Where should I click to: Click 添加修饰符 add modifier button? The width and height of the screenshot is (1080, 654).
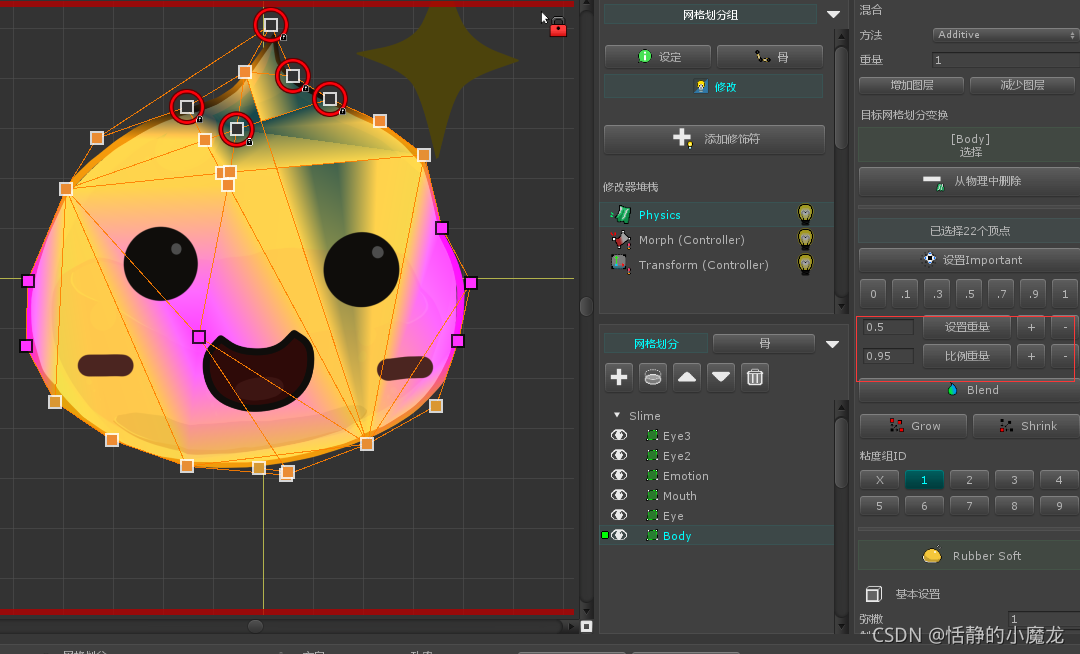tap(714, 139)
